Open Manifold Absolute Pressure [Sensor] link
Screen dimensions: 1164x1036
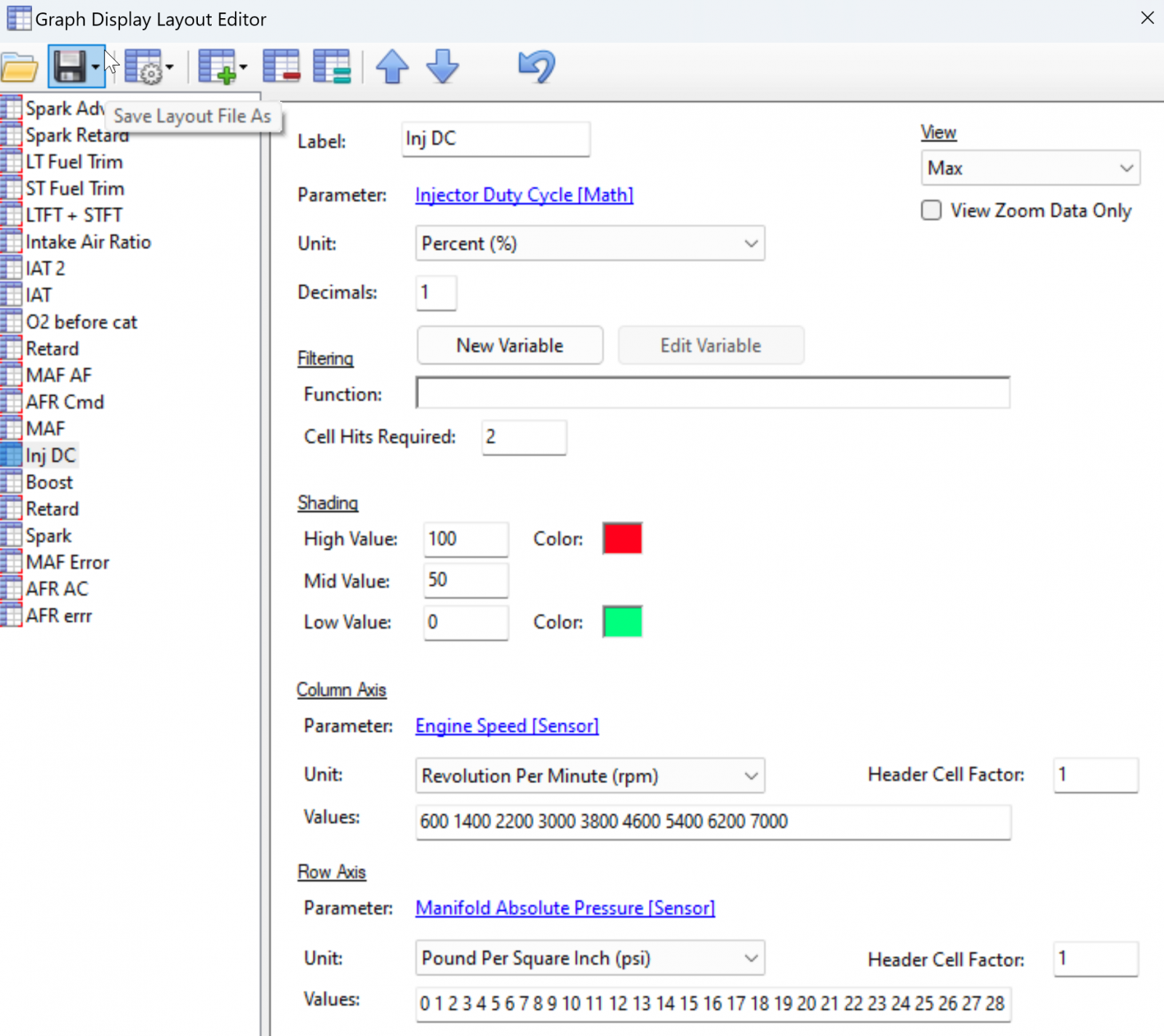click(x=565, y=908)
